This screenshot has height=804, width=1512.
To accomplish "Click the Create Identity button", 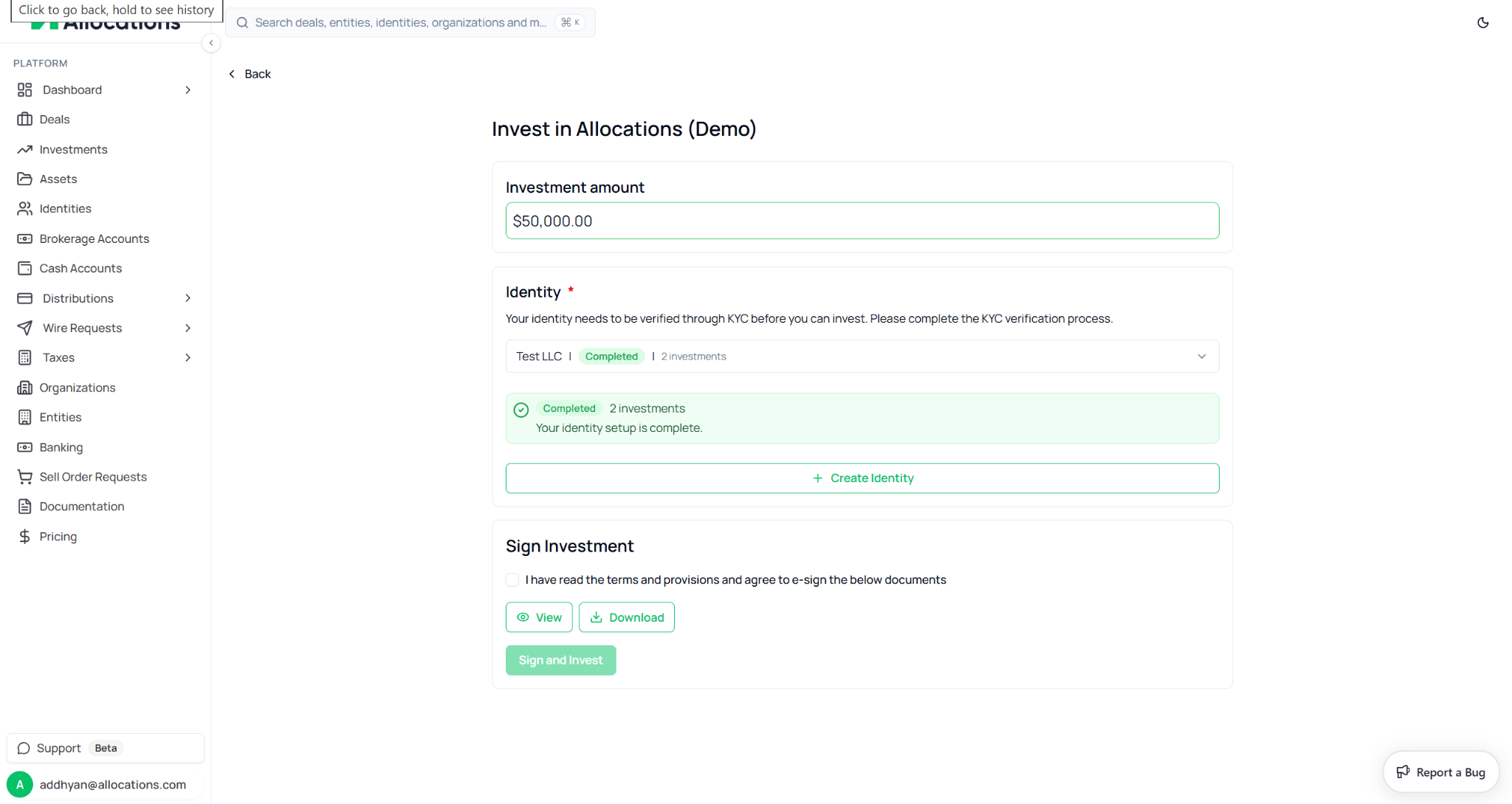I will point(862,478).
